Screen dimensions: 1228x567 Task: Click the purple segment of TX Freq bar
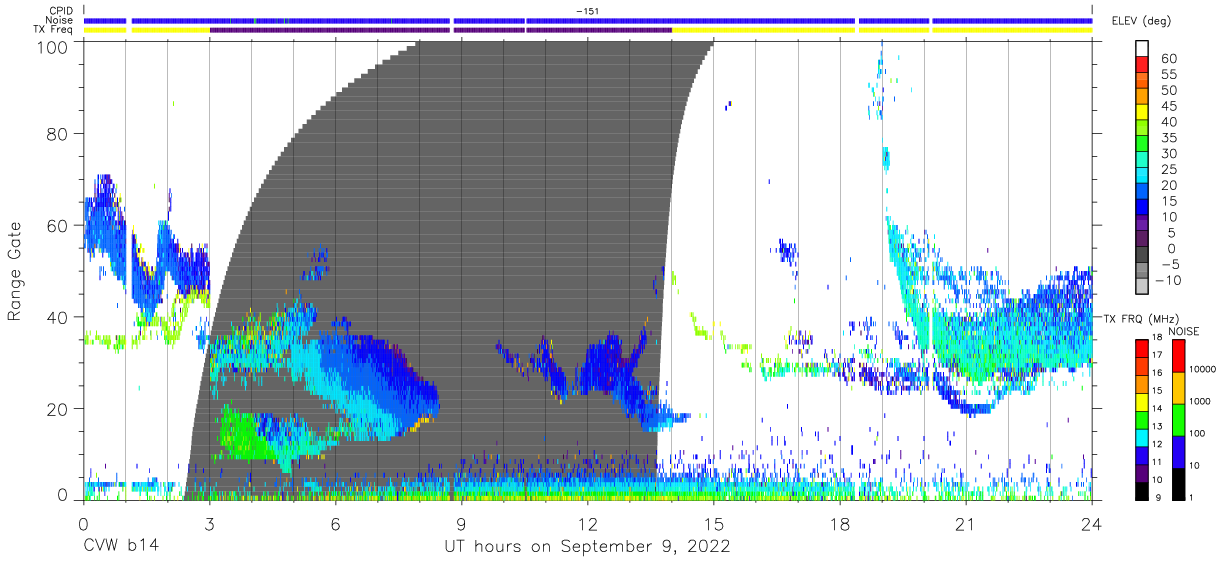440,30
